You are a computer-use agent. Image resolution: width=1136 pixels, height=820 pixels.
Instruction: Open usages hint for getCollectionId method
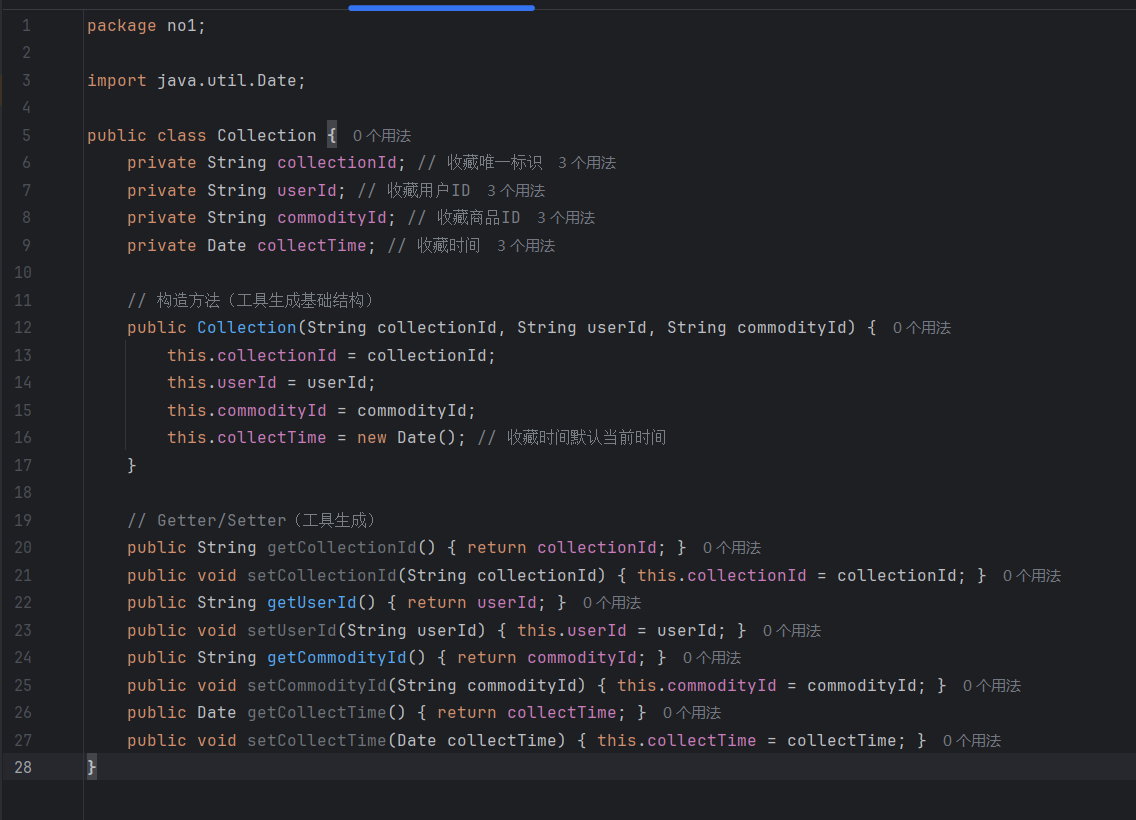(x=732, y=548)
